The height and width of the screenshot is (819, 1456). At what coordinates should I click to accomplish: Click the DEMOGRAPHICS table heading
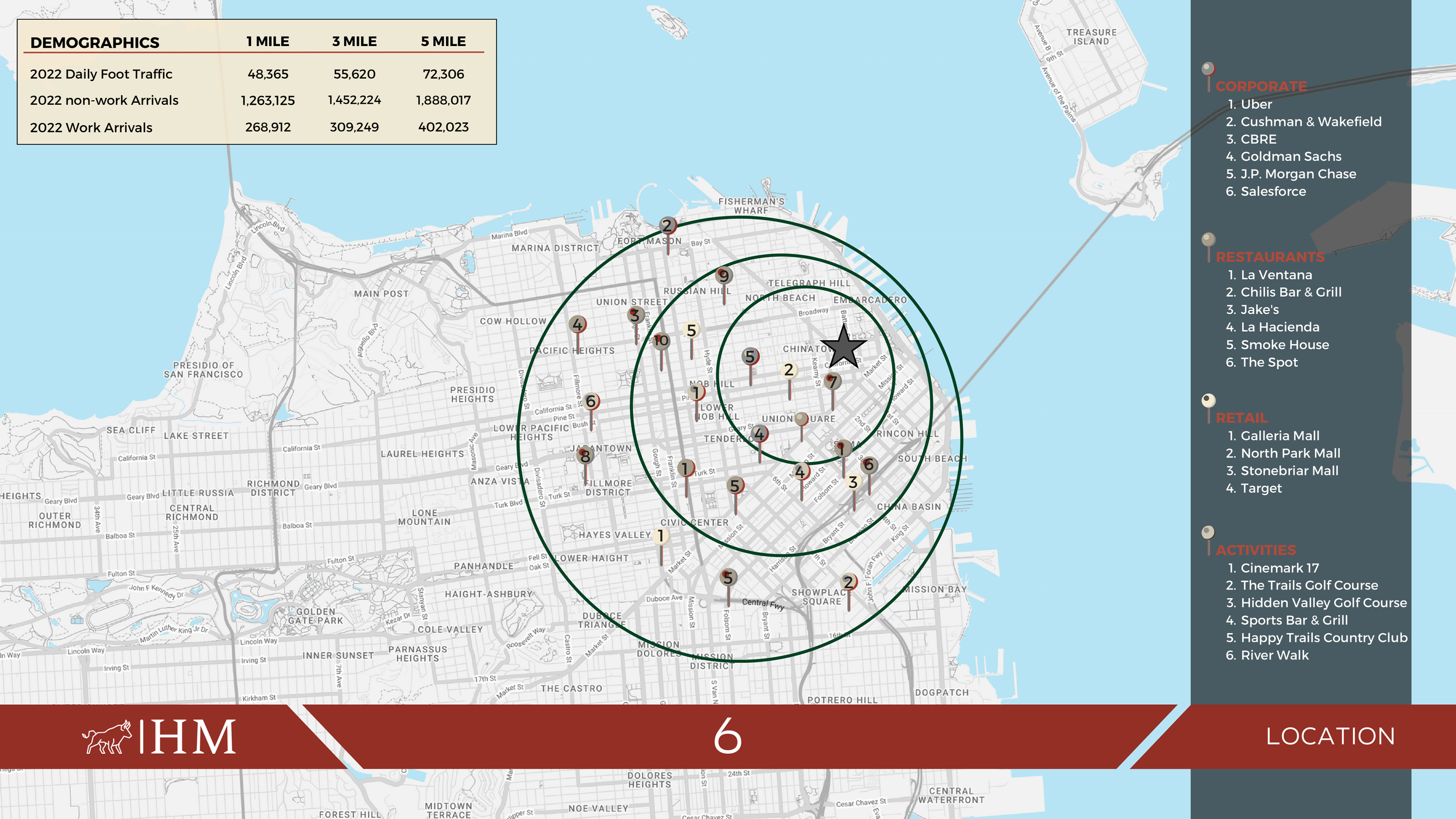[x=95, y=43]
